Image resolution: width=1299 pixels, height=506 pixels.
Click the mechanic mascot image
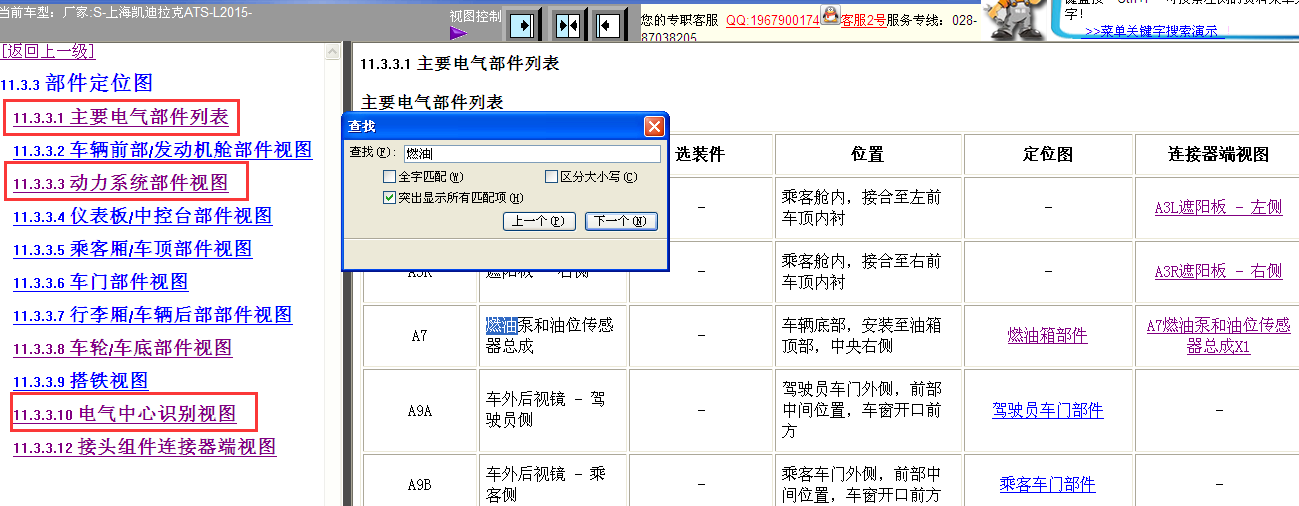point(1017,19)
